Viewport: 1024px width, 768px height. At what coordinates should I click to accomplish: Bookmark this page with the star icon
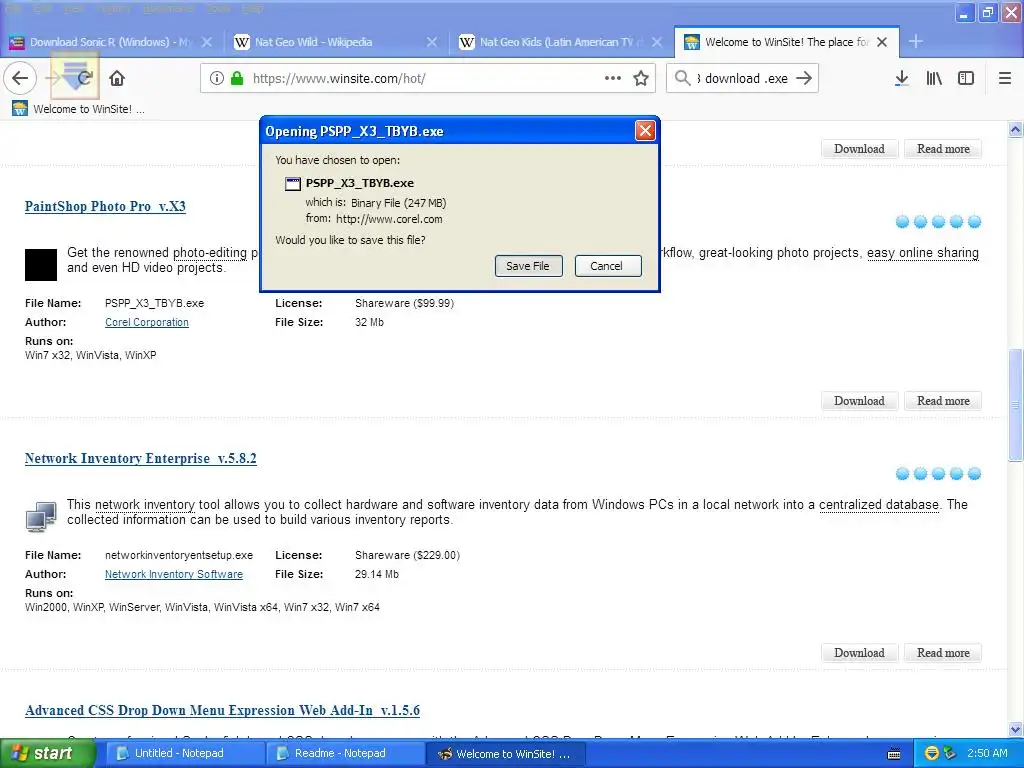pyautogui.click(x=641, y=78)
